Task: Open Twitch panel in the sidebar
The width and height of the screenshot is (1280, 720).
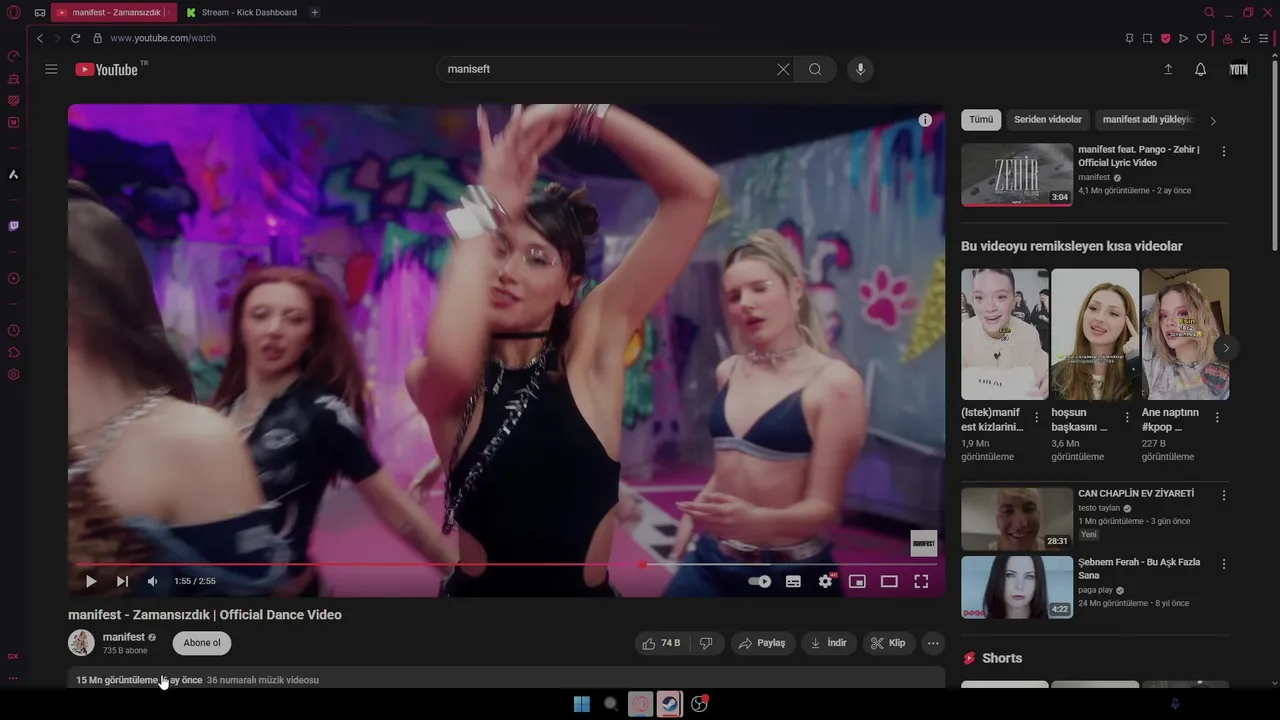Action: pos(14,226)
